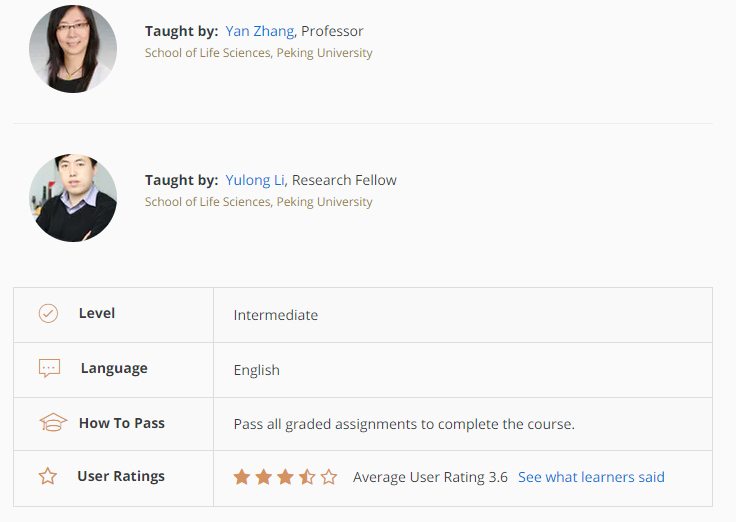Click the first filled rating star
Image resolution: width=736 pixels, height=522 pixels.
point(242,477)
